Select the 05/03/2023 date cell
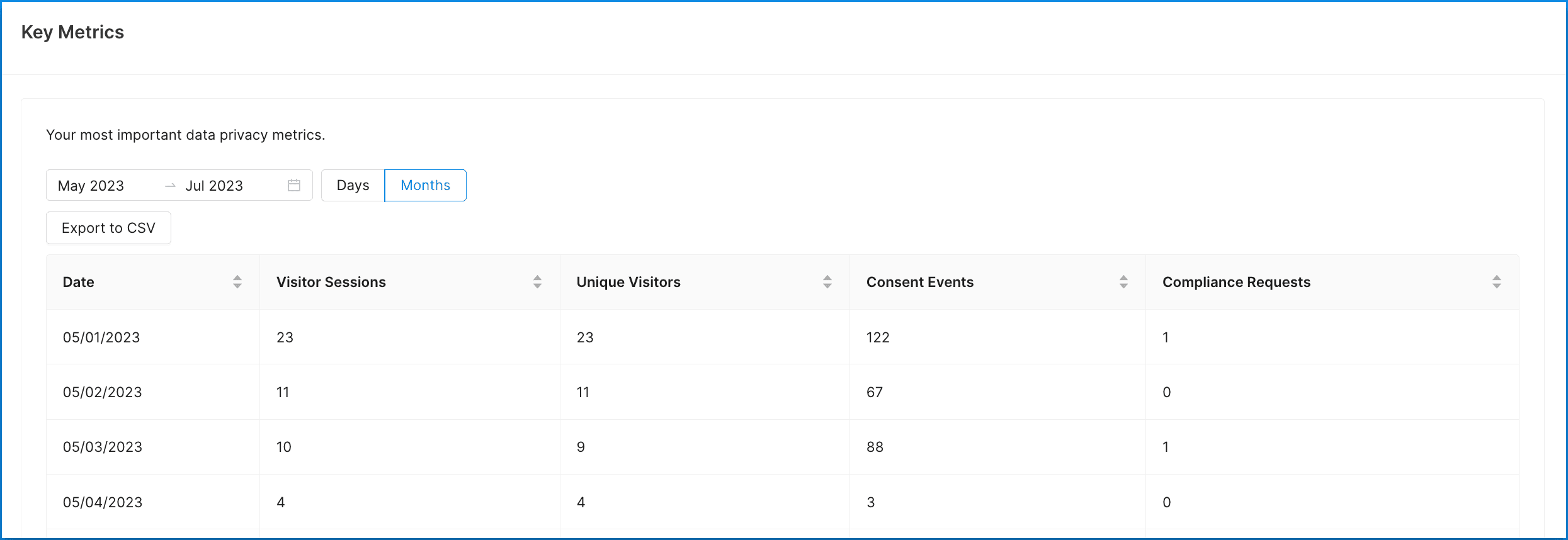This screenshot has width=1568, height=540. [x=103, y=447]
